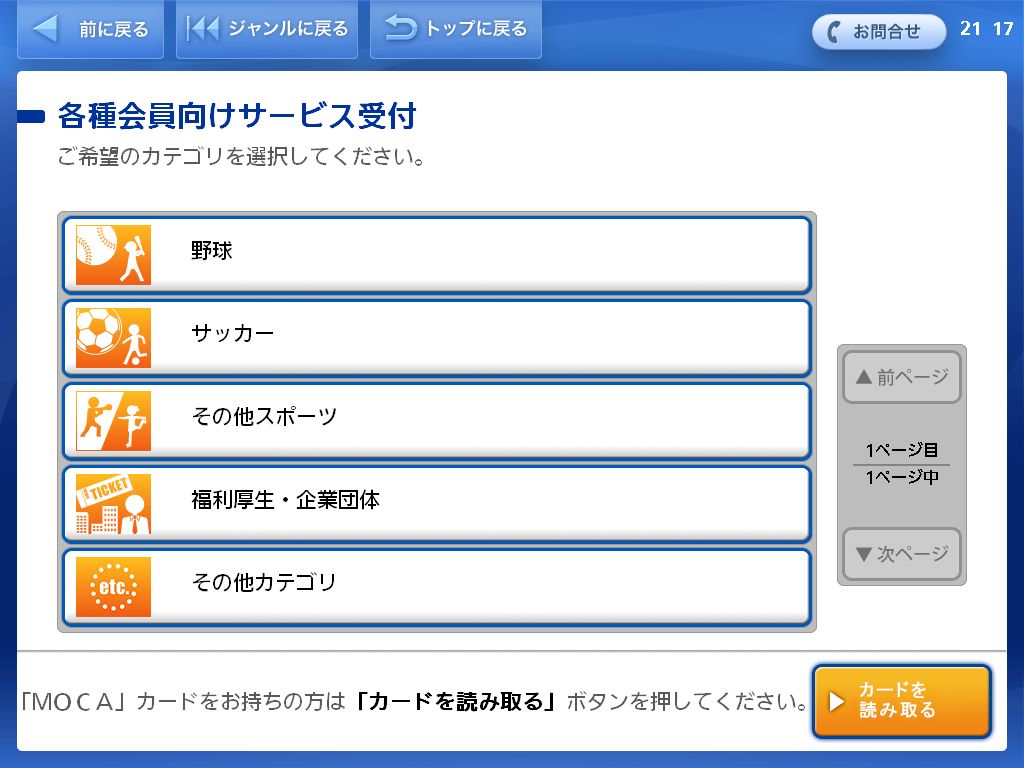Click the return-to-top curved arrow icon

click(x=401, y=29)
